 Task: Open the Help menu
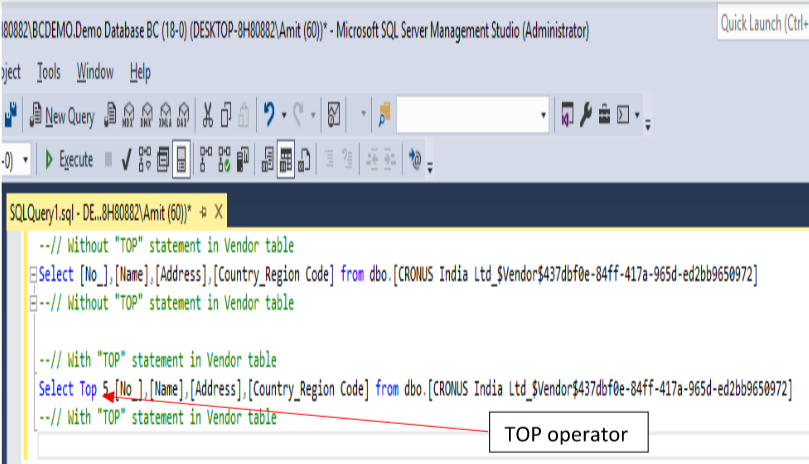coord(140,72)
